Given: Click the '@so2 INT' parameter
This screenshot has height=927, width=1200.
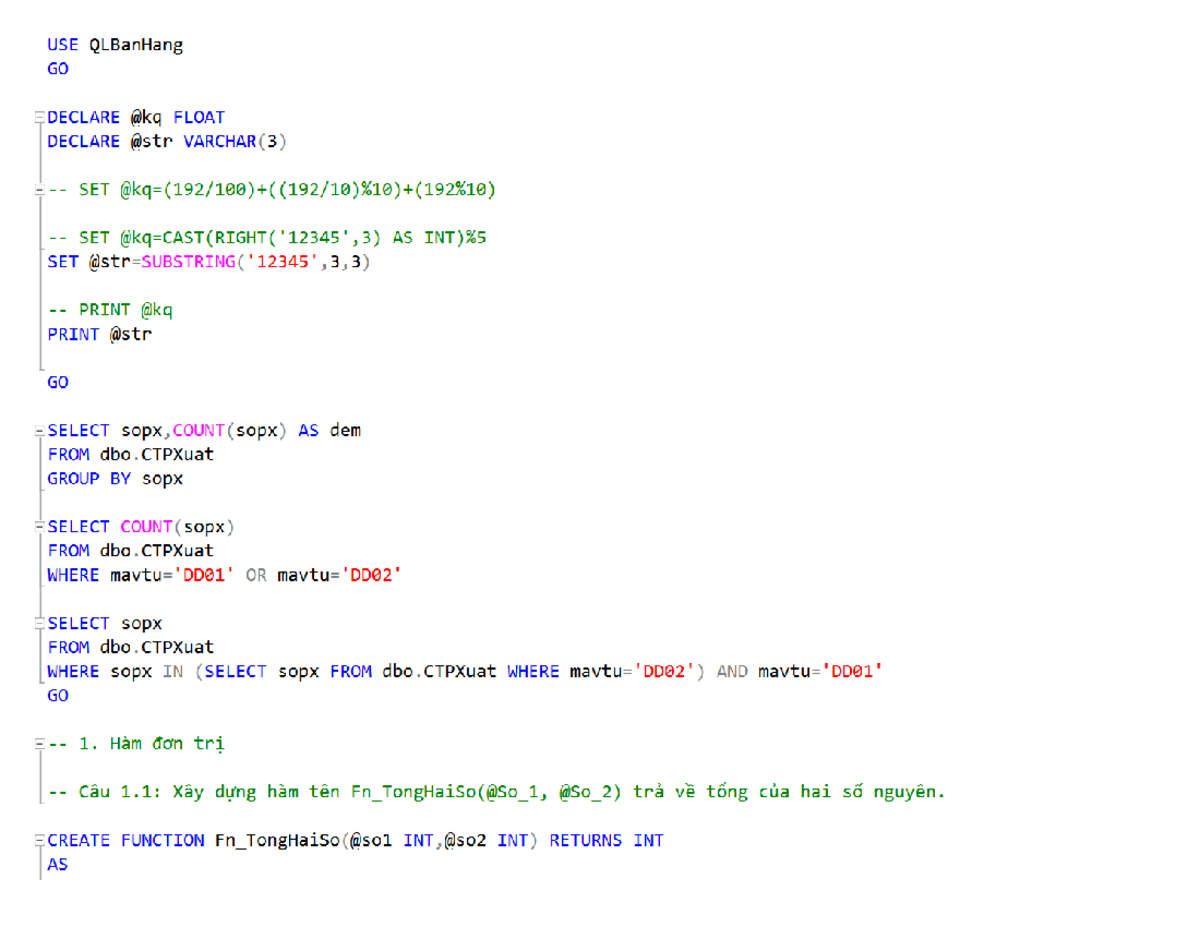Looking at the screenshot, I should (485, 840).
